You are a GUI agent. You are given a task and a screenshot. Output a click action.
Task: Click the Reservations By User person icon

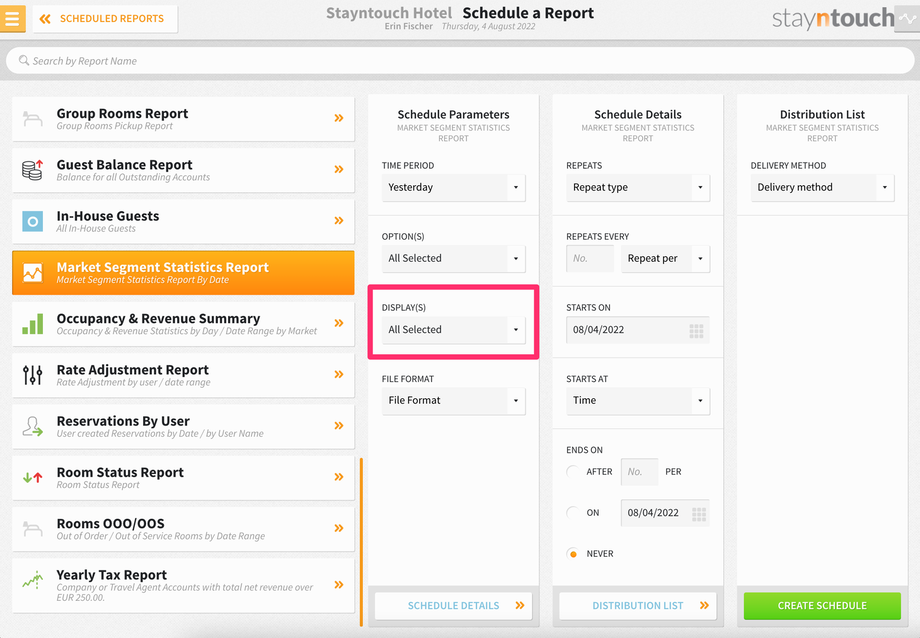33,426
